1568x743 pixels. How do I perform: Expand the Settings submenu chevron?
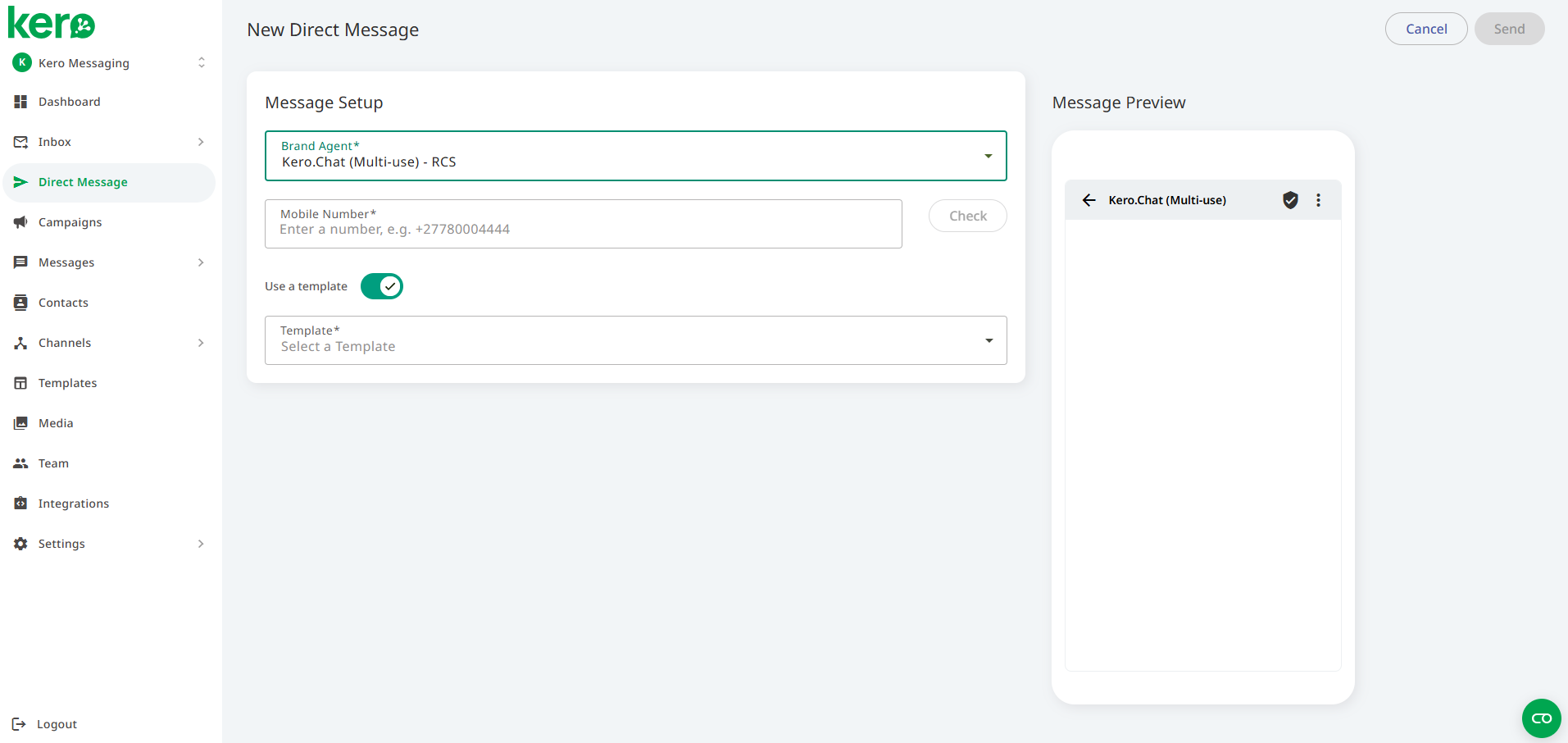pos(201,544)
